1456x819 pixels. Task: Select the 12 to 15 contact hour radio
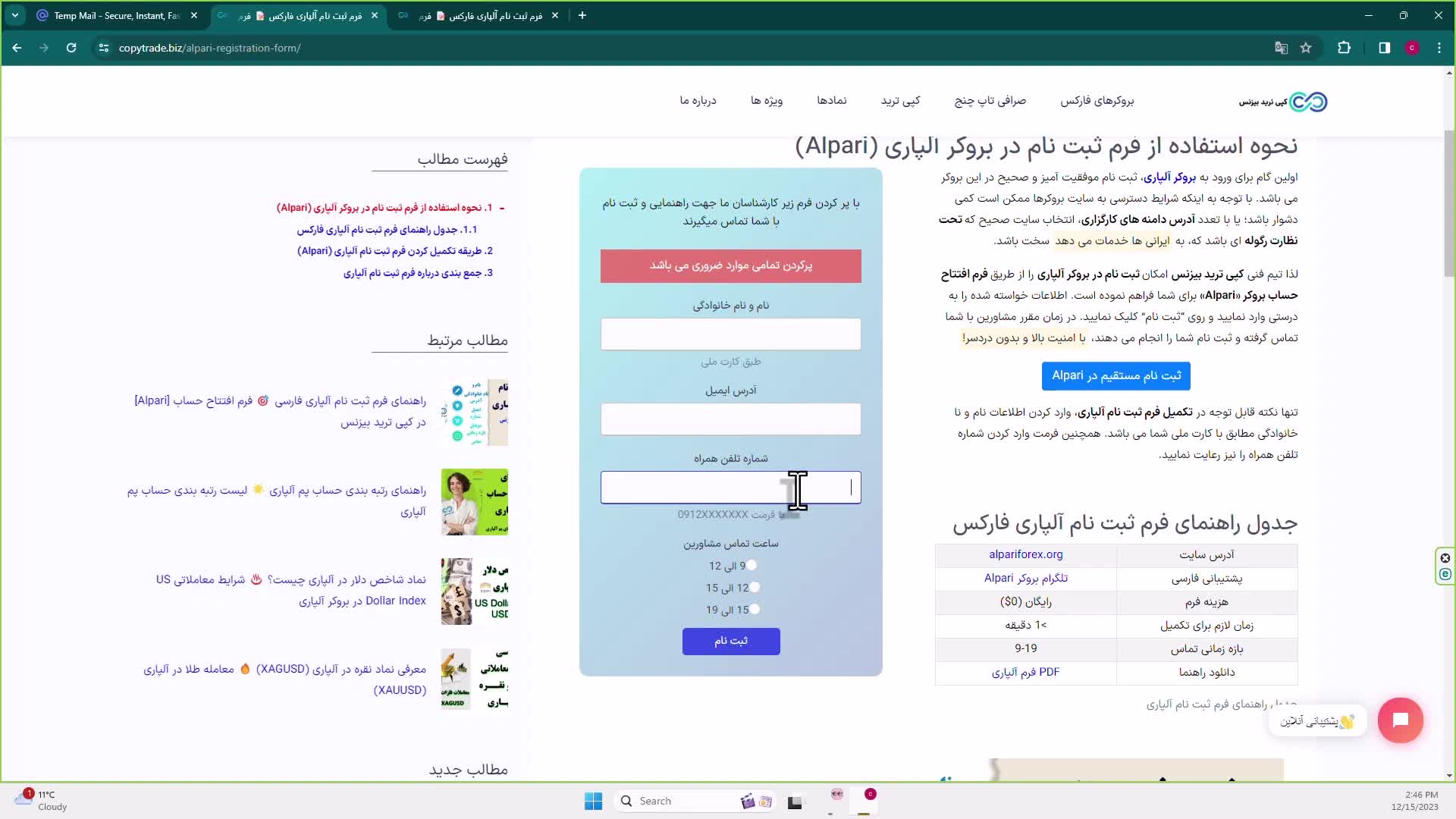(x=755, y=588)
